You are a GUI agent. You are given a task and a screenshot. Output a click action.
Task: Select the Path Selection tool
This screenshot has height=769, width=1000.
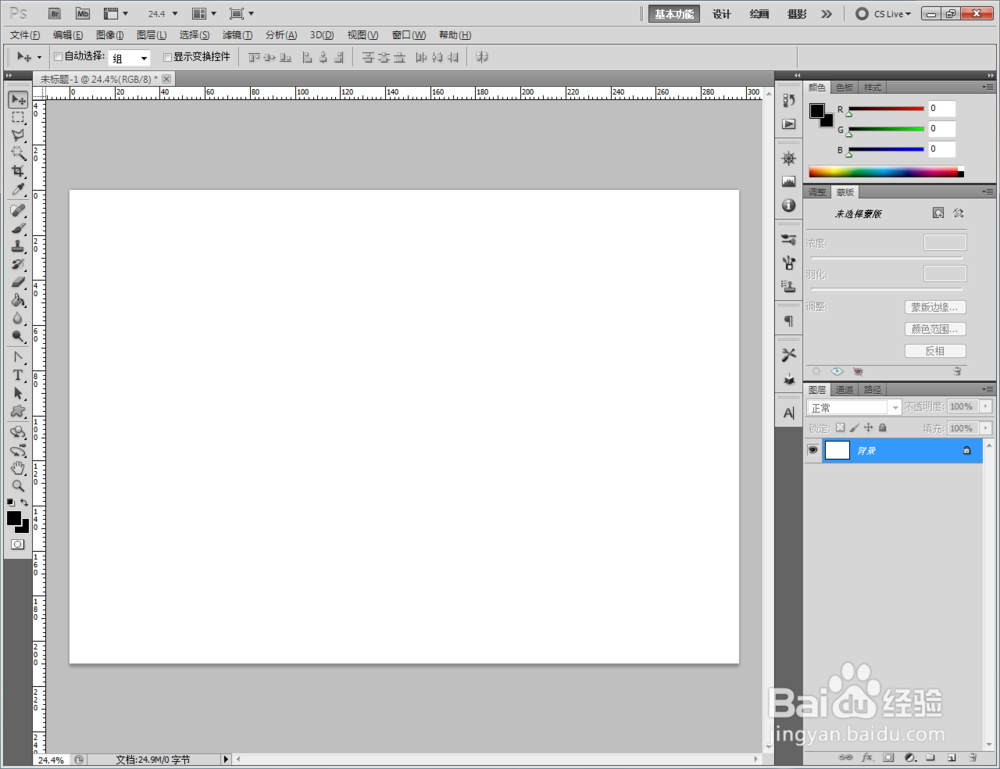pos(18,393)
